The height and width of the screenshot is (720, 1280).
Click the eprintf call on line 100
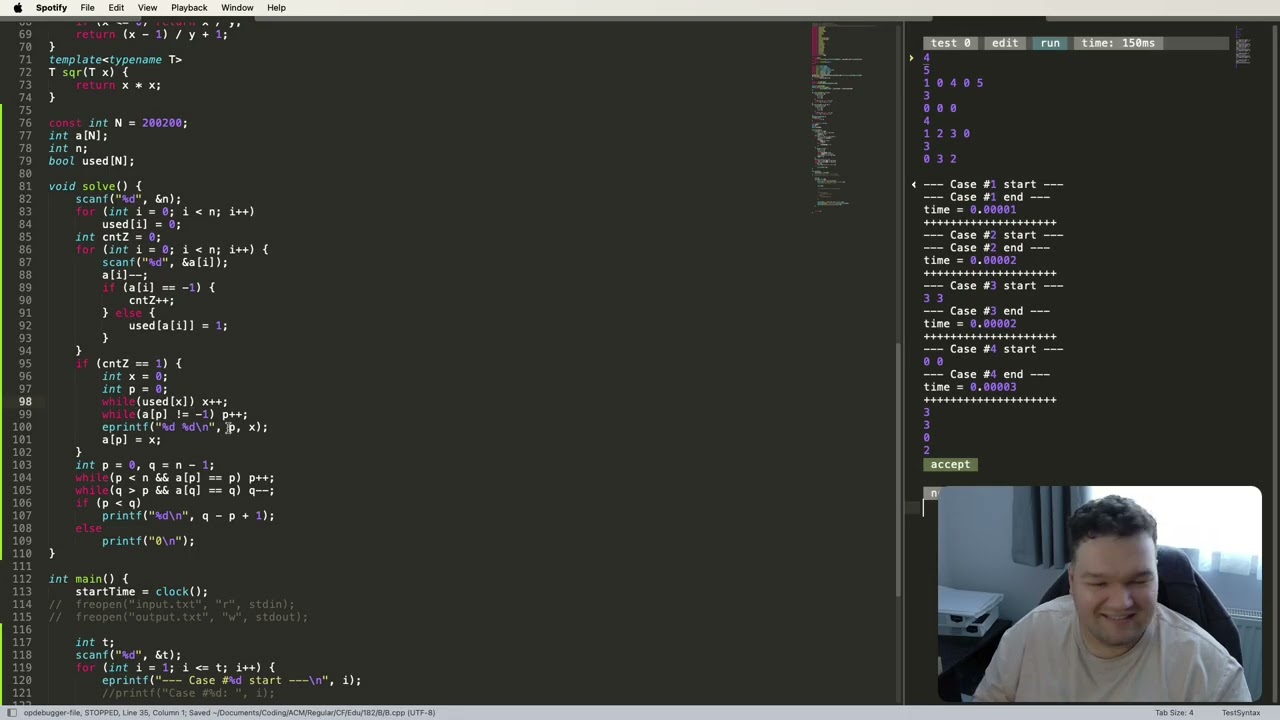[185, 427]
